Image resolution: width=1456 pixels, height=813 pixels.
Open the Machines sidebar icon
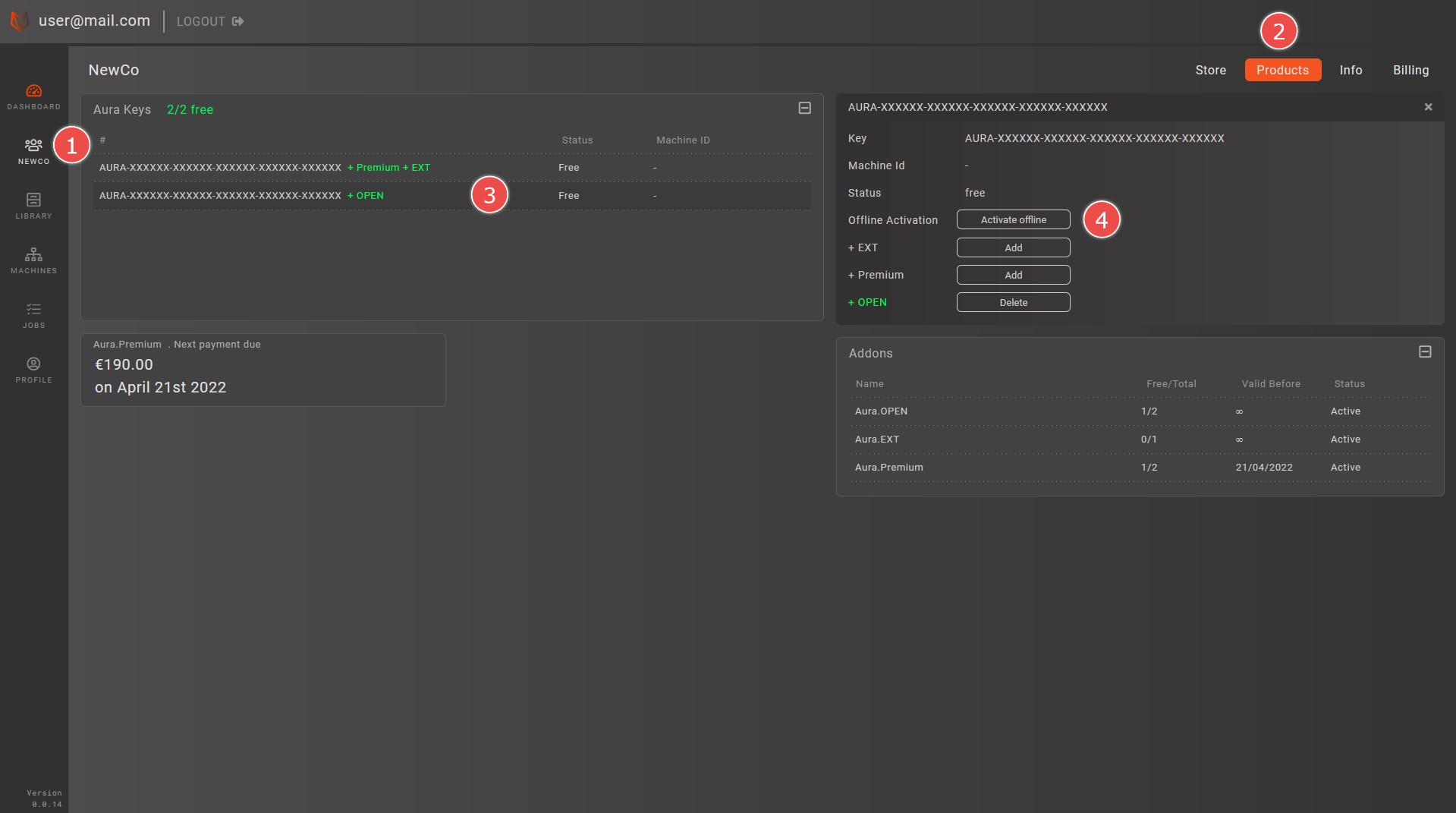33,260
